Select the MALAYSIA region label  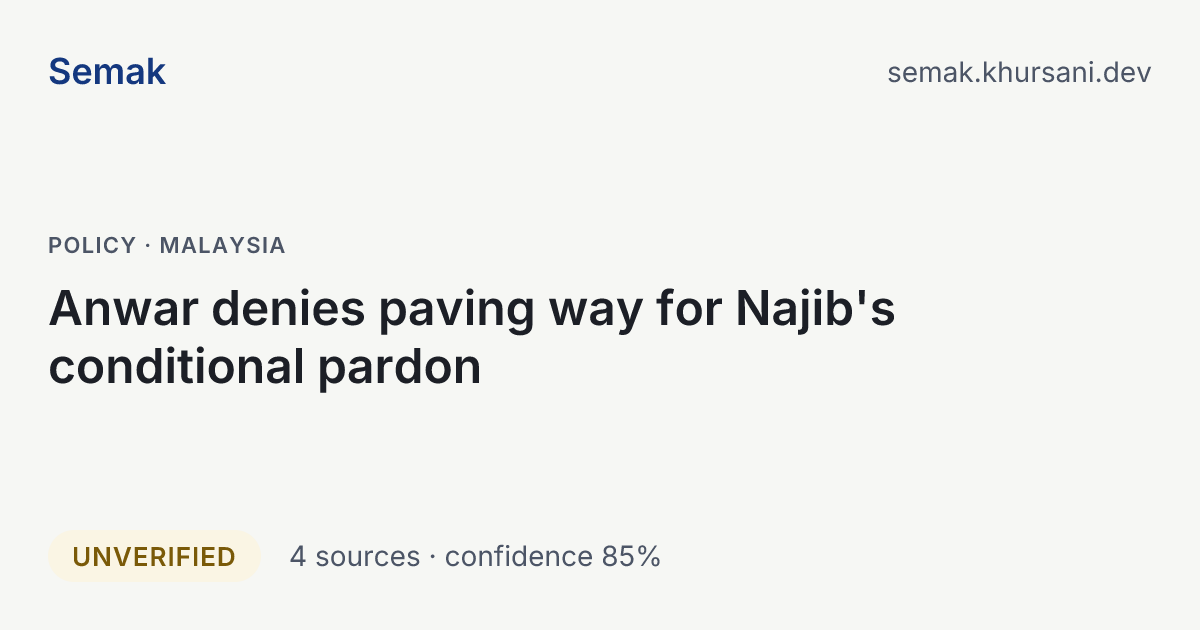click(223, 245)
